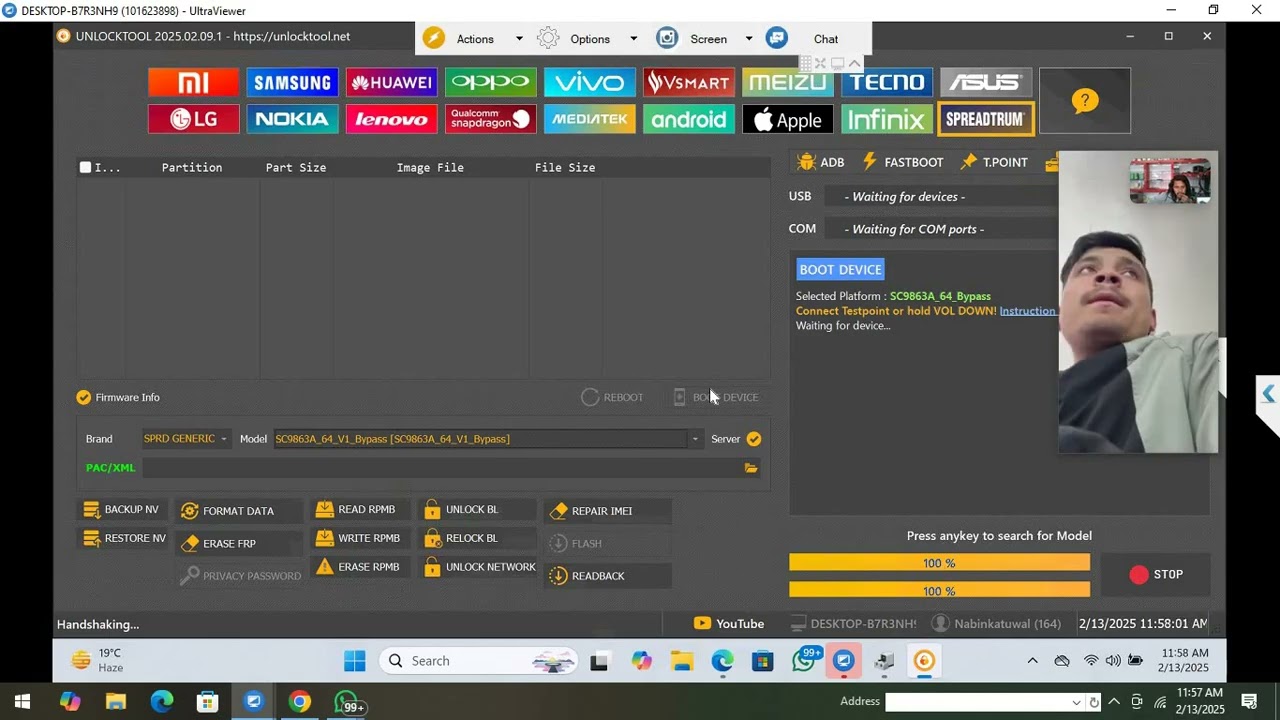Select the Vsmart brand logo
This screenshot has width=1280, height=720.
click(688, 82)
